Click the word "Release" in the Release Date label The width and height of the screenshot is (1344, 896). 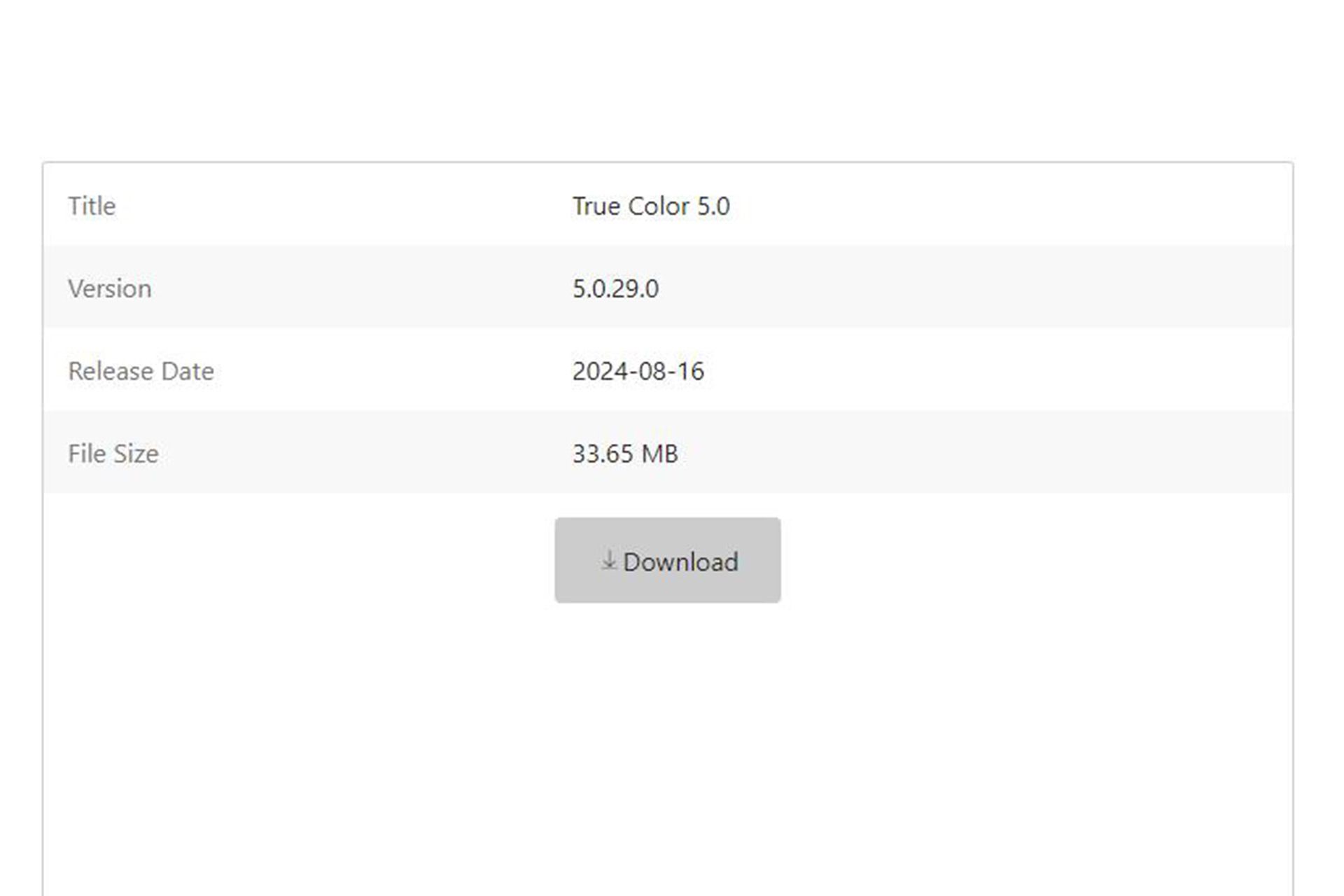tap(111, 372)
